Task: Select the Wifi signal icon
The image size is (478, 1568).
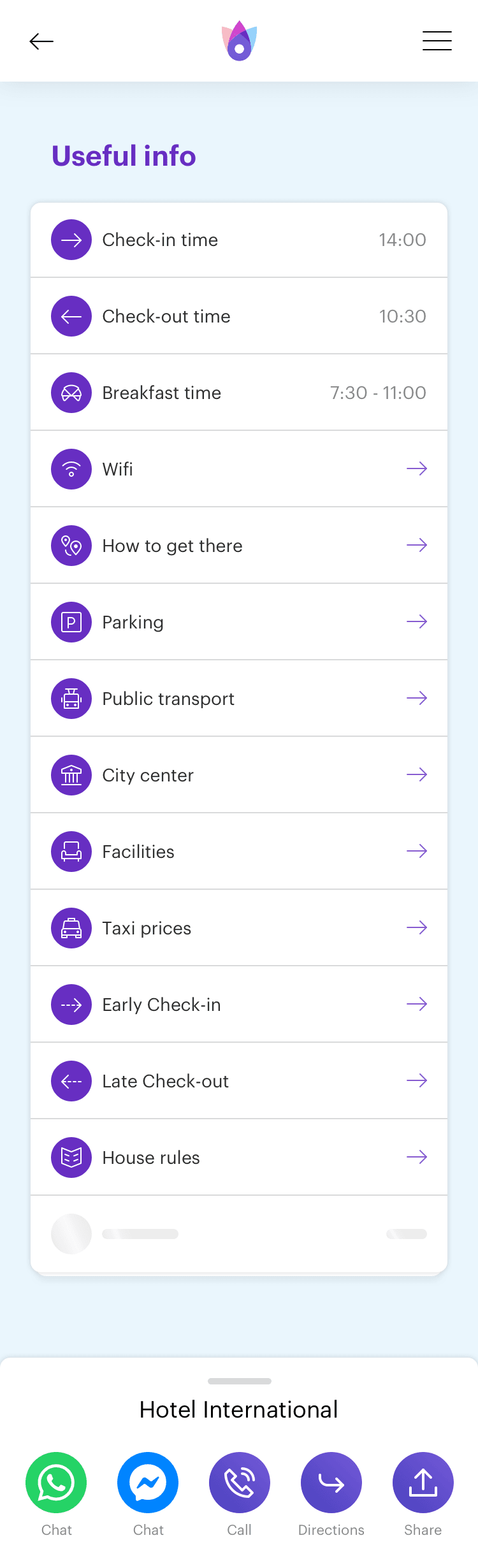Action: point(71,468)
